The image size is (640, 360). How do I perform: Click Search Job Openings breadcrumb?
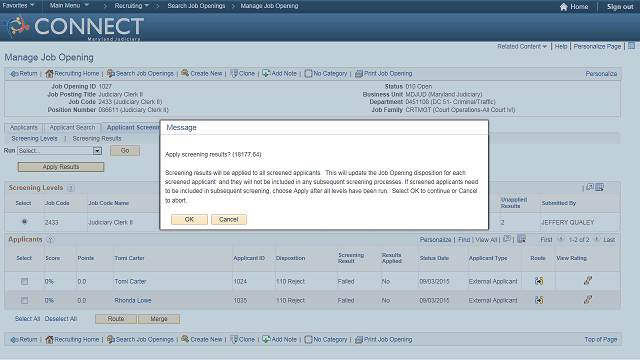pyautogui.click(x=196, y=6)
